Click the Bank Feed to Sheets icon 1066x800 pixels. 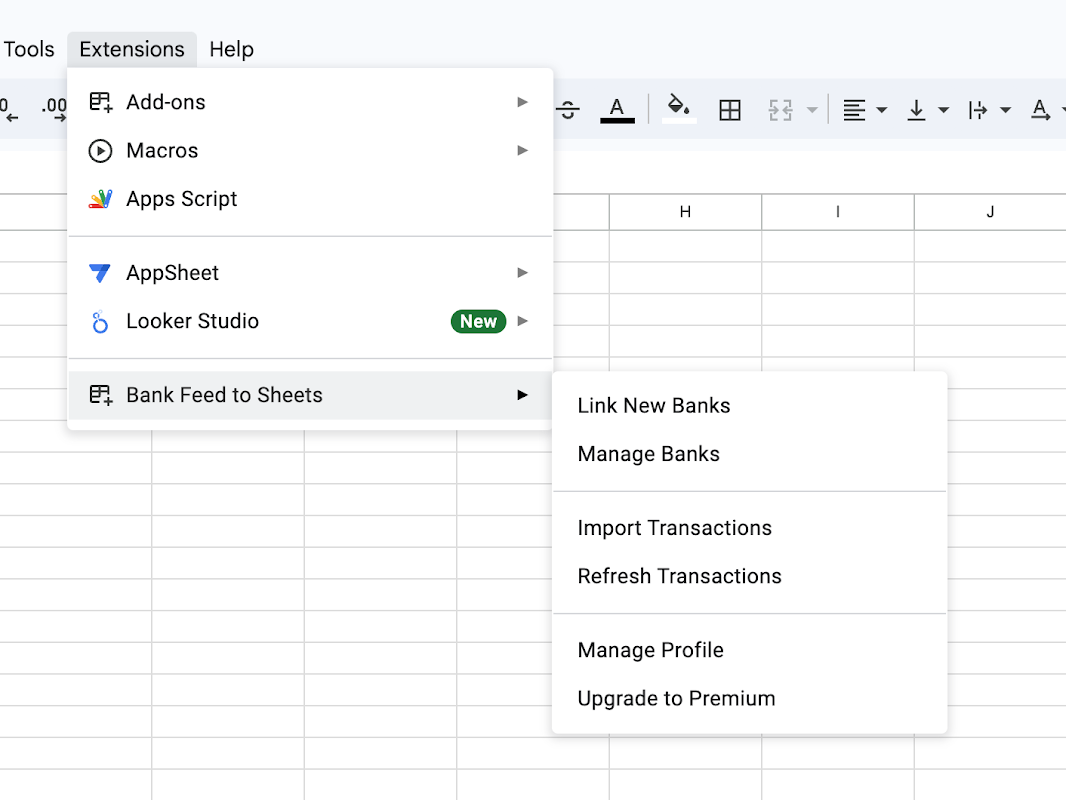click(x=101, y=395)
